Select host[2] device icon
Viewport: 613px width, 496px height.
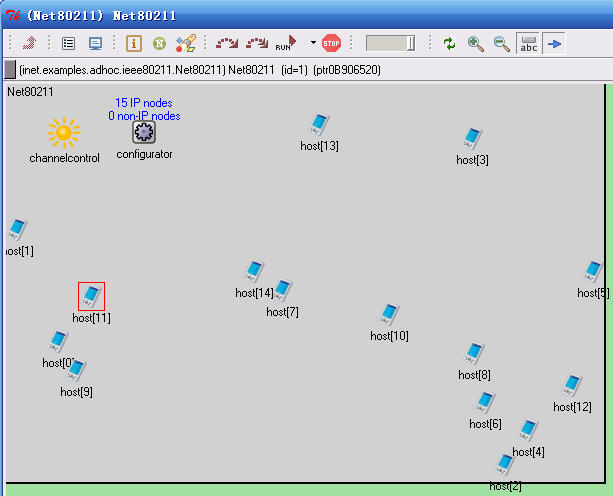(x=505, y=464)
